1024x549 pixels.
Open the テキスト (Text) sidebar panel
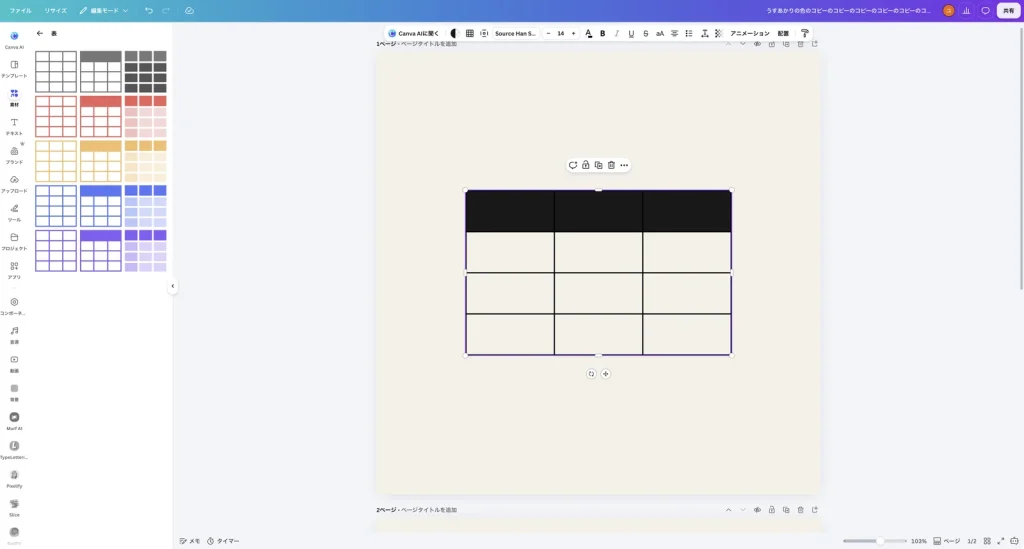pos(14,126)
